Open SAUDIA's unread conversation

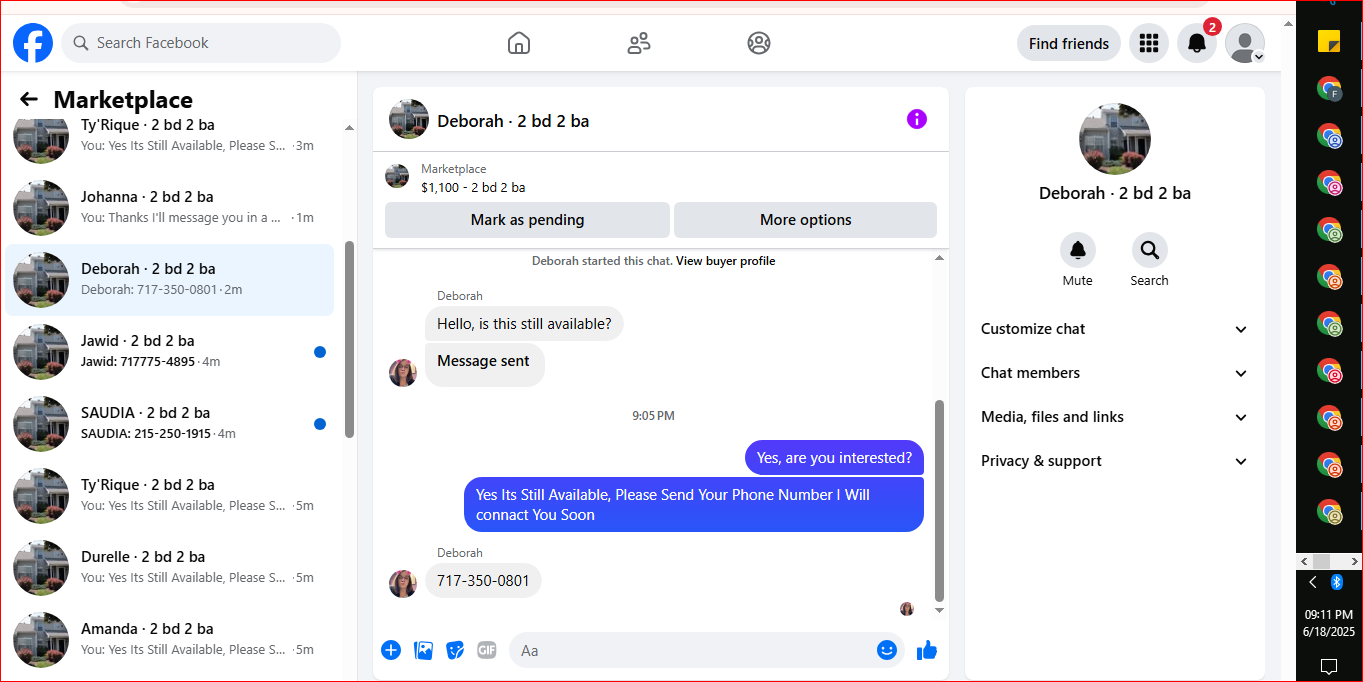[170, 423]
